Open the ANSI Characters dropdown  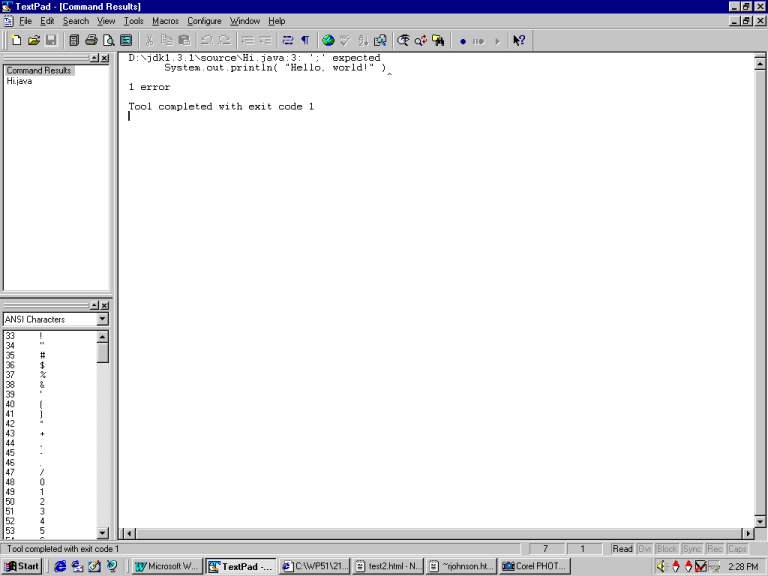tap(102, 320)
